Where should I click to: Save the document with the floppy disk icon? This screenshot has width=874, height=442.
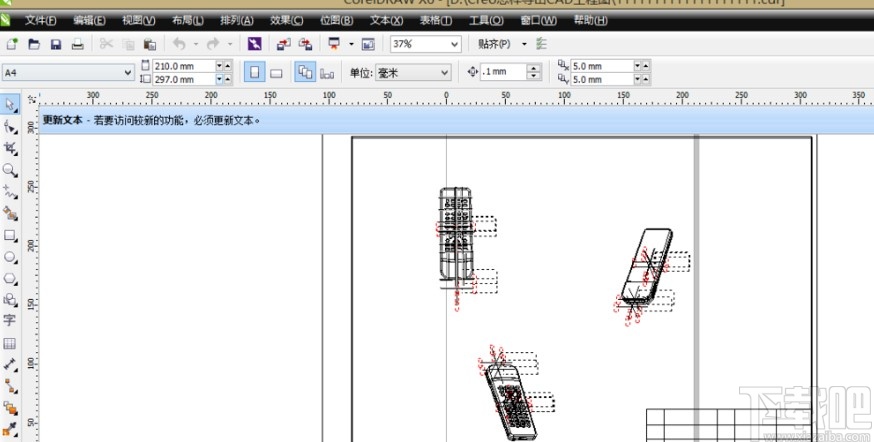point(56,44)
